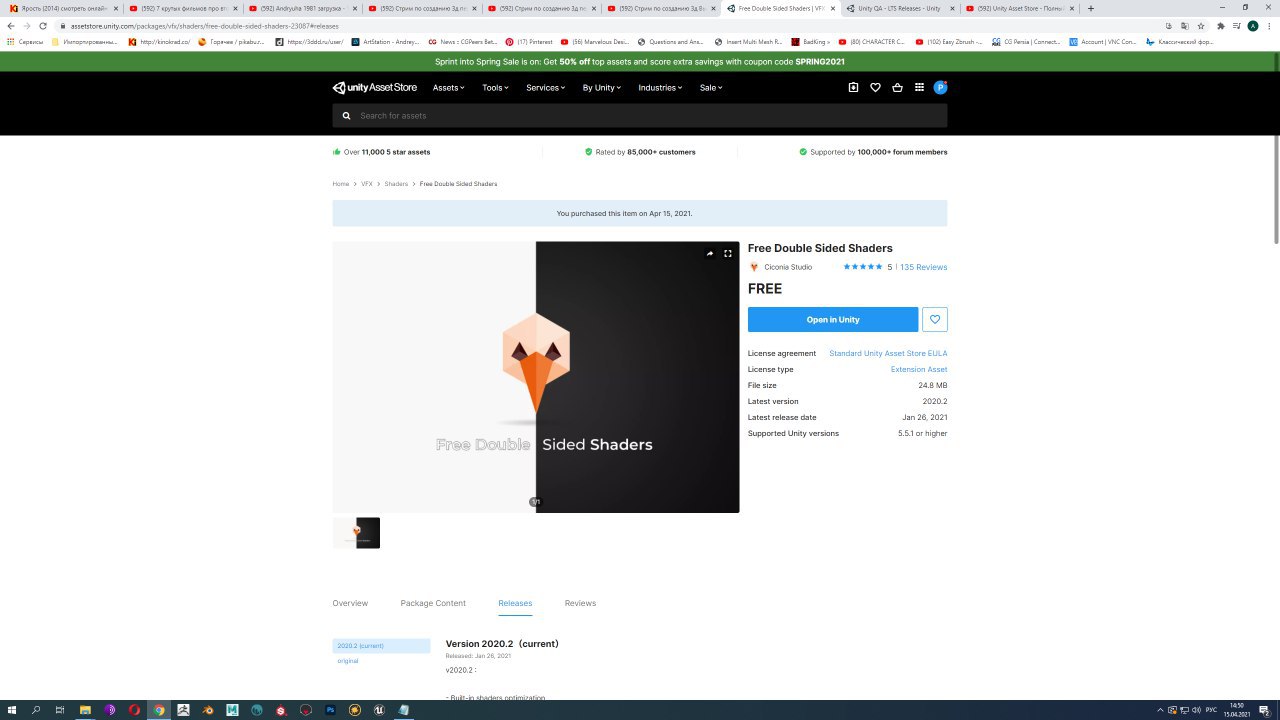This screenshot has height=720, width=1280.
Task: Open Chrome extensions puzzle icon
Action: pos(1220,26)
